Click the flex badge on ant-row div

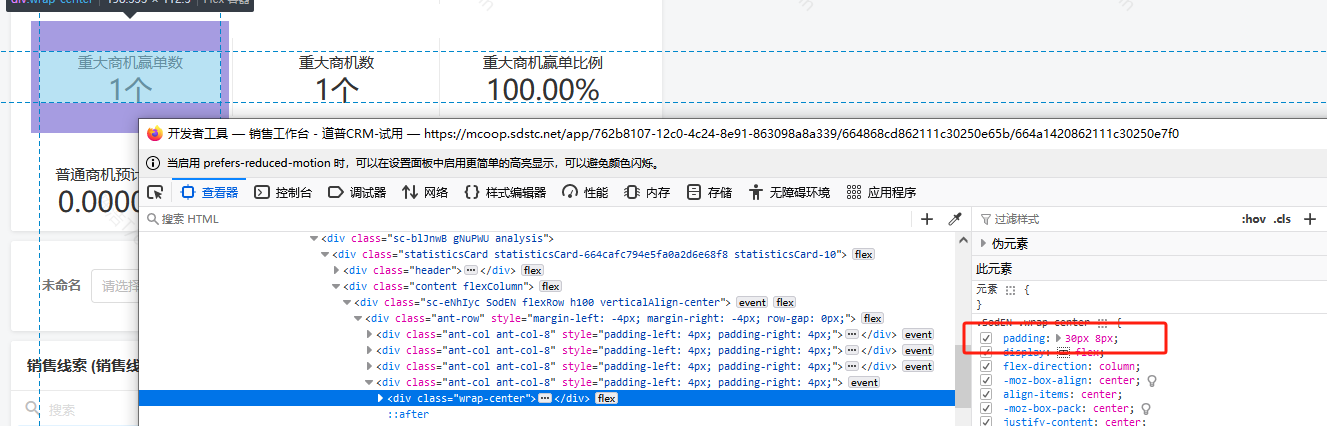point(873,318)
